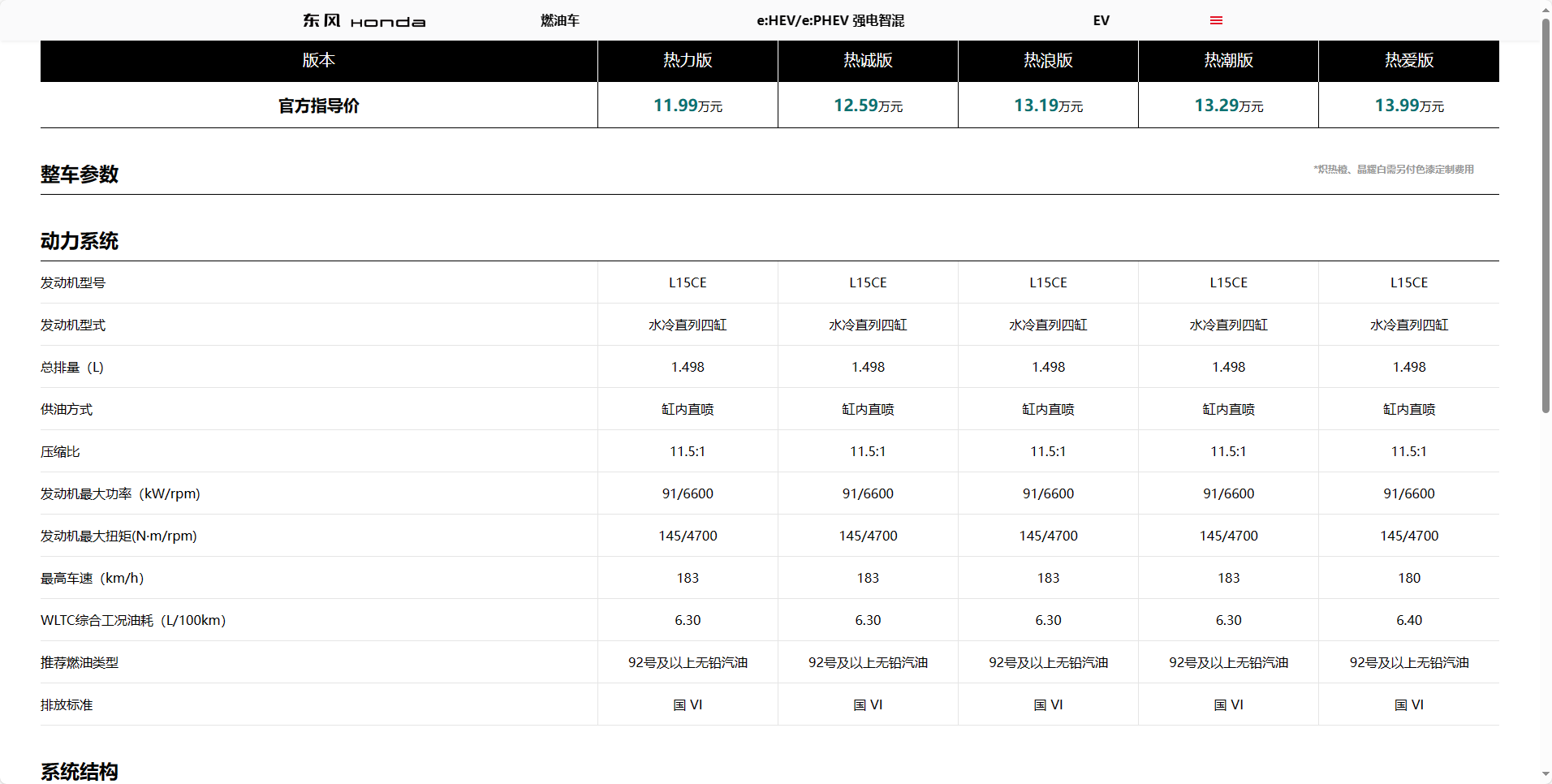
Task: Click the 11.99万元 price
Action: click(688, 106)
